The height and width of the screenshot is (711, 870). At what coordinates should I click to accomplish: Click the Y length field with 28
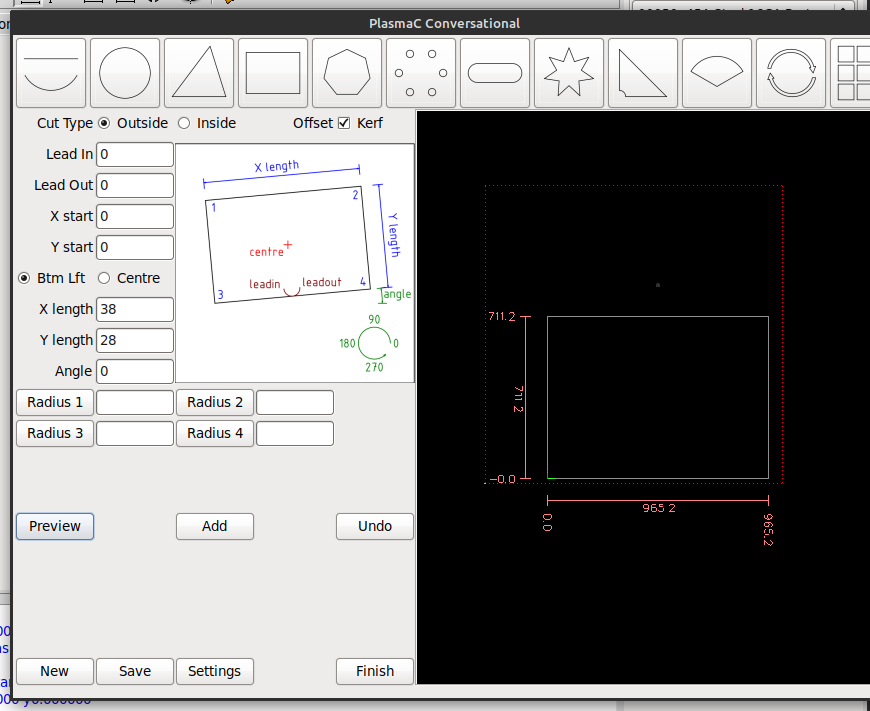[x=135, y=340]
